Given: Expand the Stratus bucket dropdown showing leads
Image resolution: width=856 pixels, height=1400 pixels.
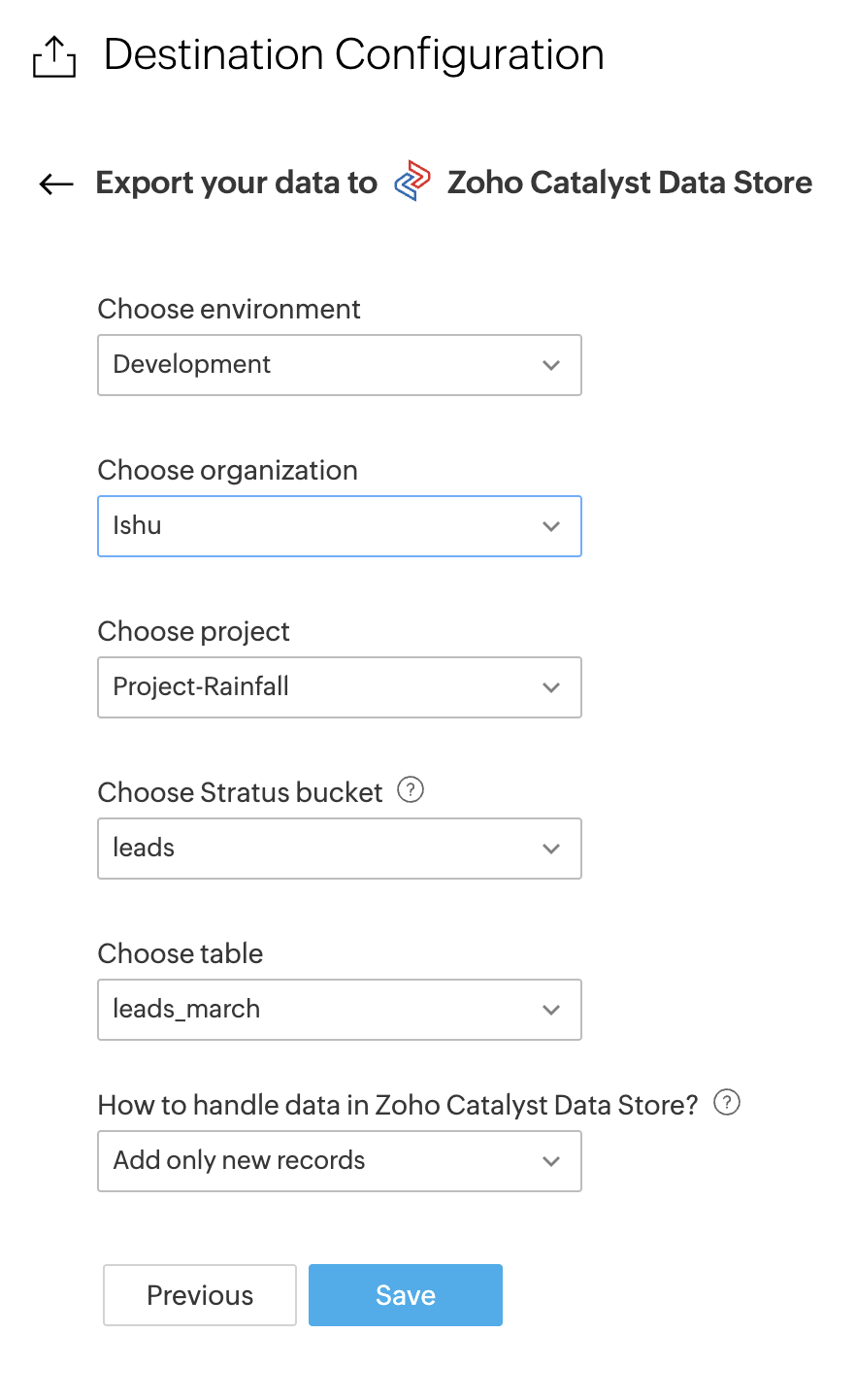Looking at the screenshot, I should tap(339, 849).
